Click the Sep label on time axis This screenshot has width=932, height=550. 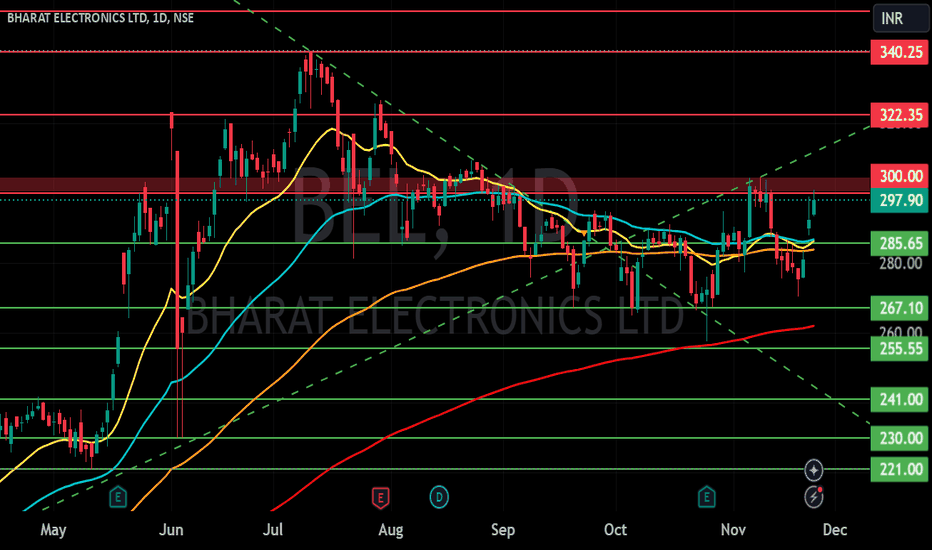(x=503, y=530)
